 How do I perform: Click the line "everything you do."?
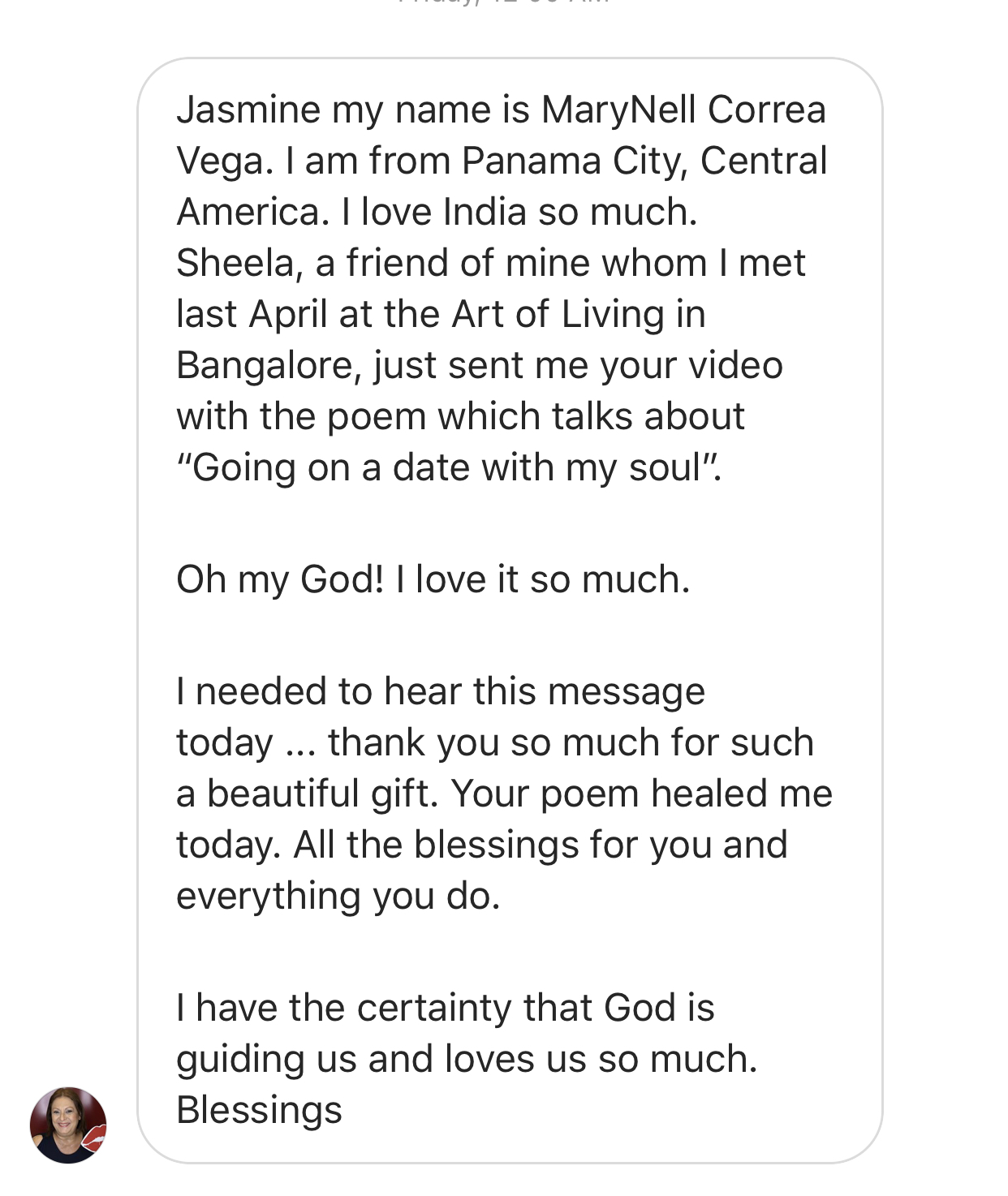click(x=338, y=896)
